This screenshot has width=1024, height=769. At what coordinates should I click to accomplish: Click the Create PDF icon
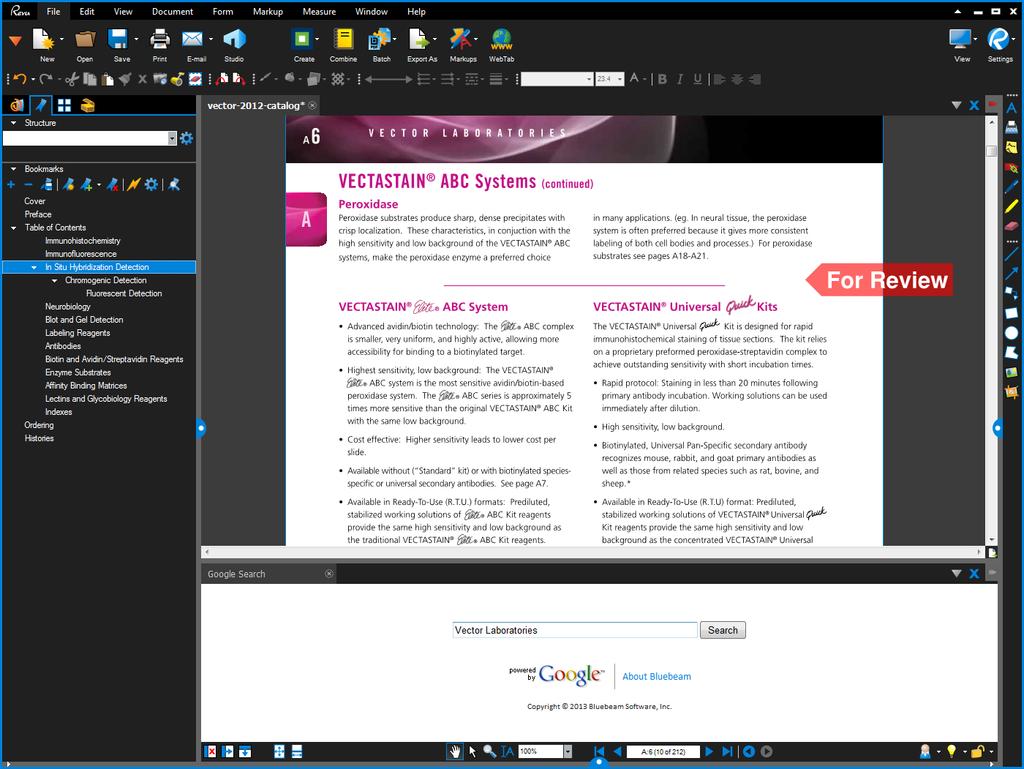[302, 39]
